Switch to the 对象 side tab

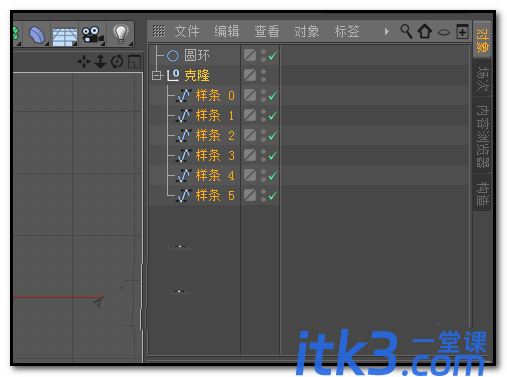click(x=482, y=40)
